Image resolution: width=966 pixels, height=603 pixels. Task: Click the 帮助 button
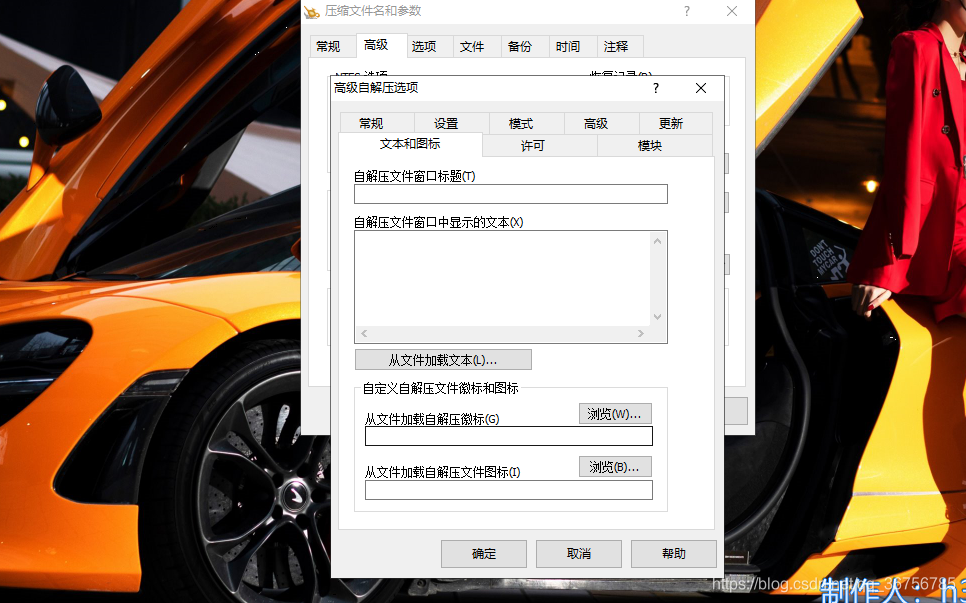673,554
